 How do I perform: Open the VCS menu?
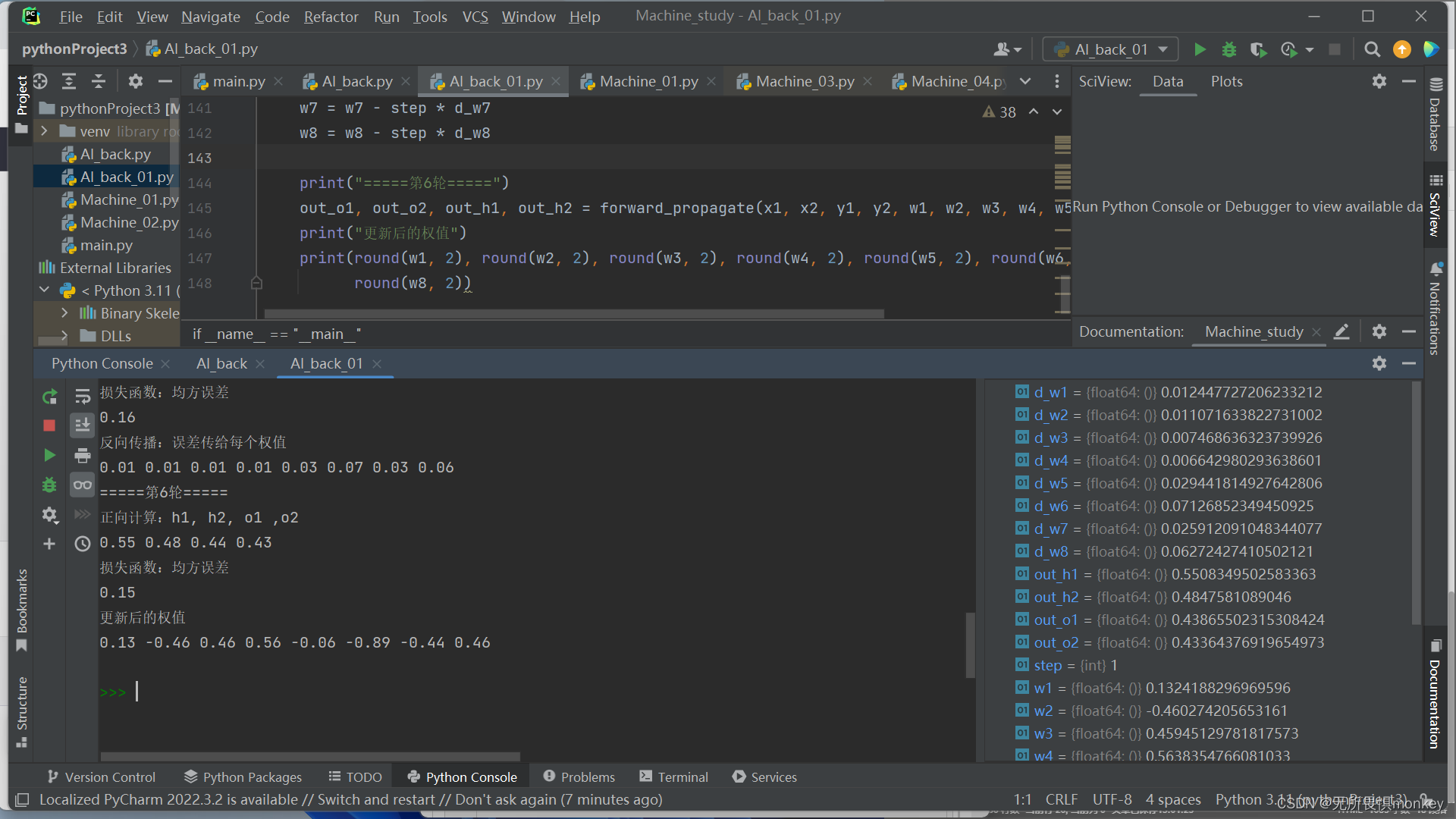tap(475, 17)
